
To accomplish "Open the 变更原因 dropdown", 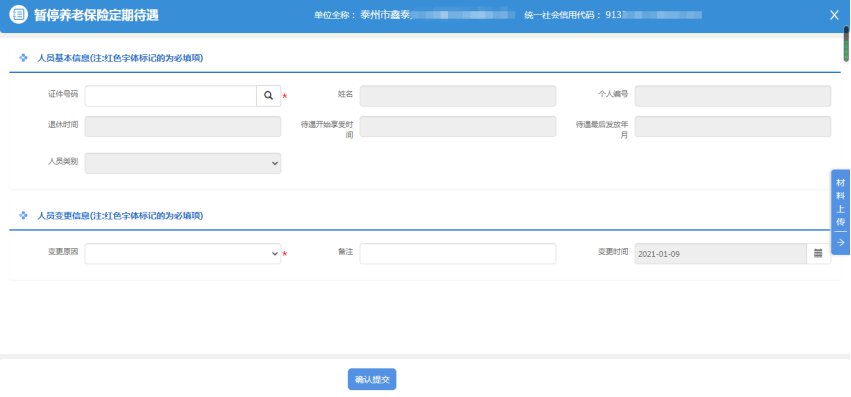I will point(183,254).
